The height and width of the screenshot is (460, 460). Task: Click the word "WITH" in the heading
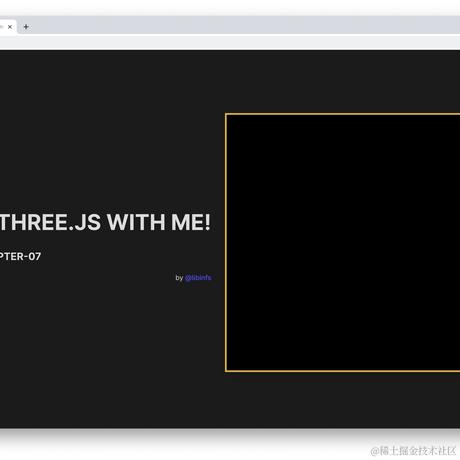136,222
